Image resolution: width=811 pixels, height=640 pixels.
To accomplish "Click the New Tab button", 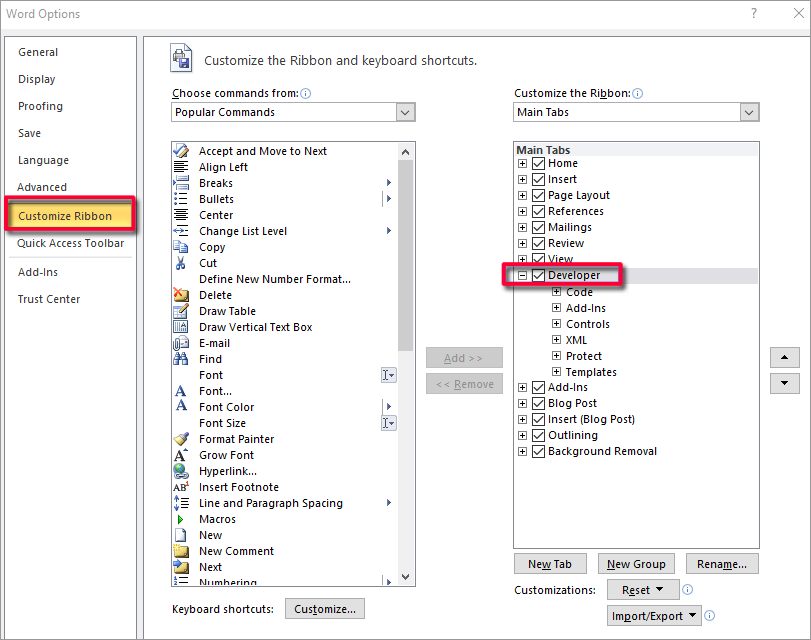I will (550, 564).
